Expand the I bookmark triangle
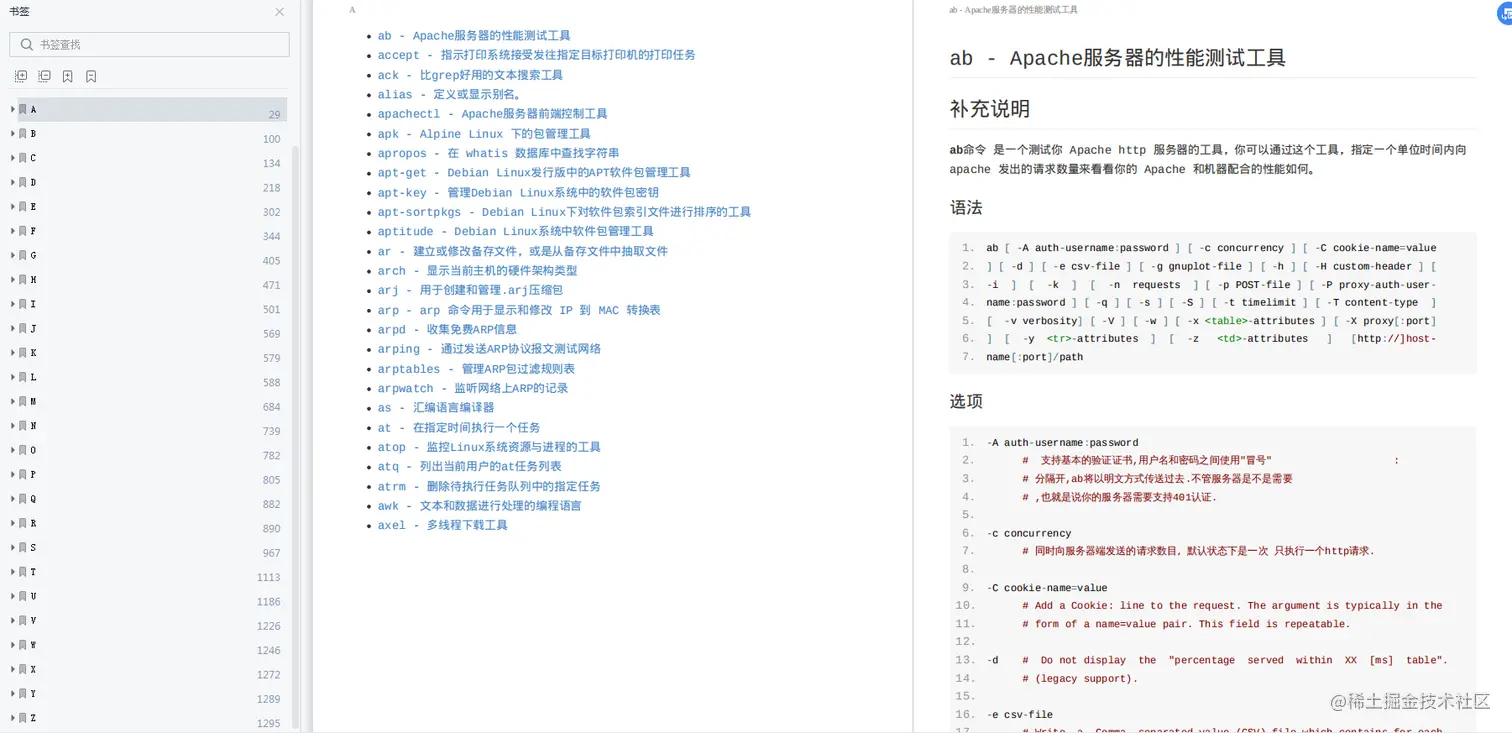 point(12,304)
